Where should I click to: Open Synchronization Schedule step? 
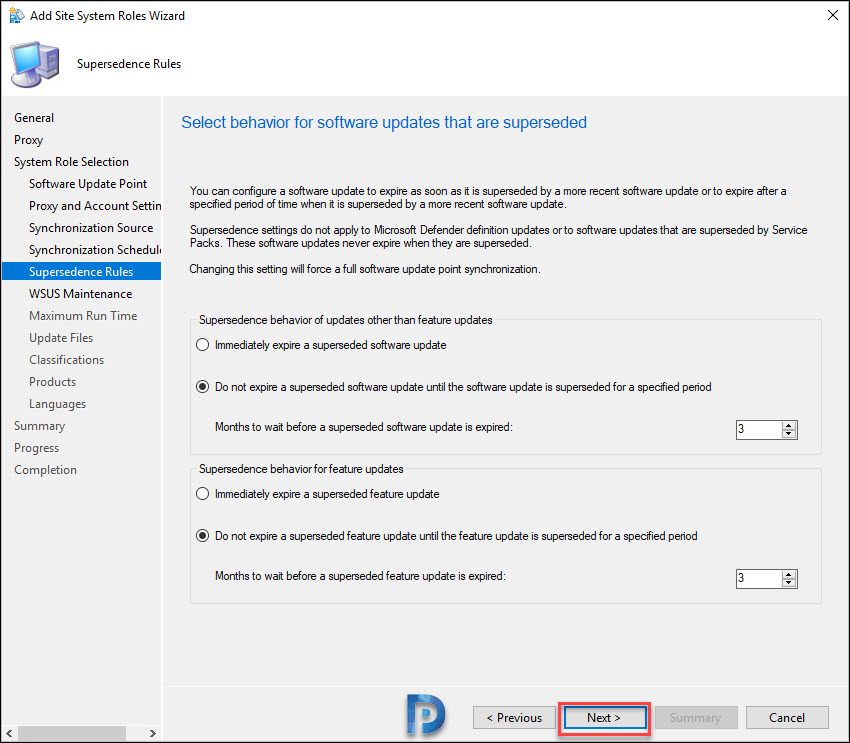pyautogui.click(x=95, y=250)
